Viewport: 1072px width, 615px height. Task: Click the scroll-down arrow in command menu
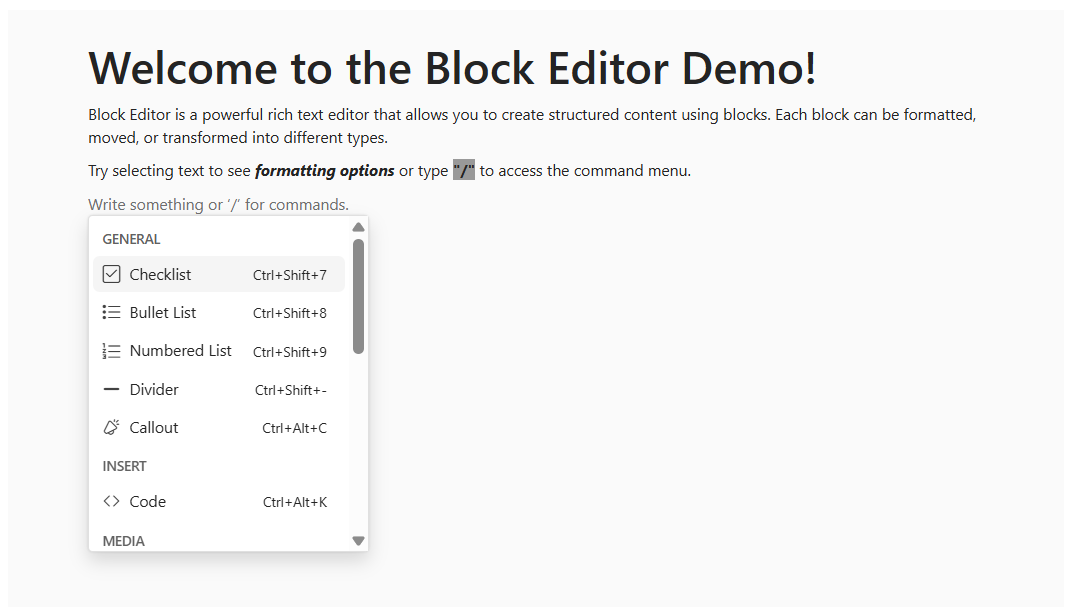click(358, 540)
